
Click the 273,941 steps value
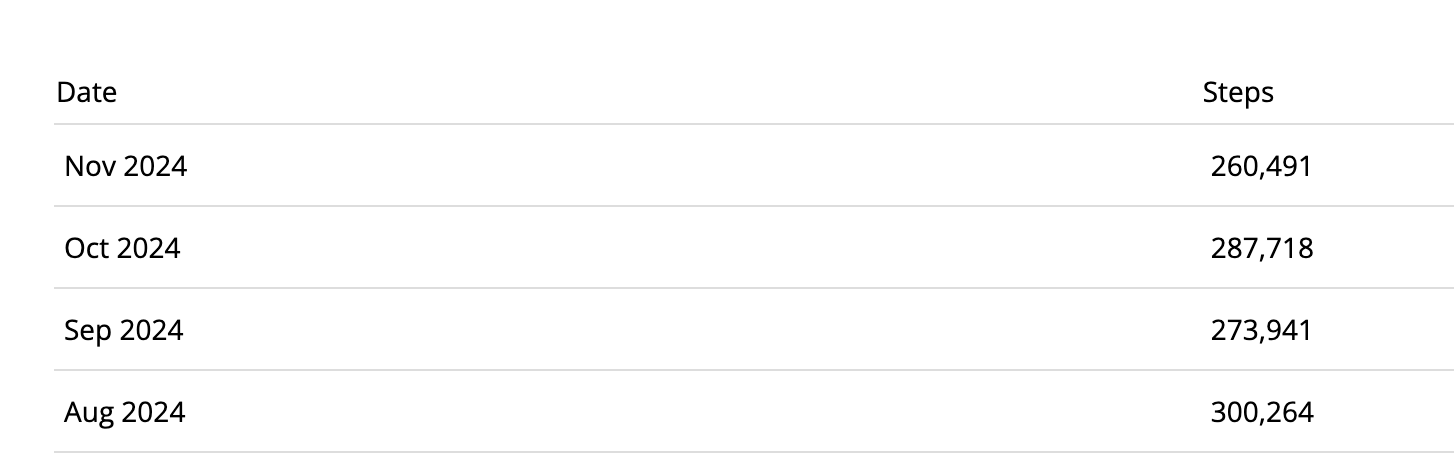tap(1260, 330)
